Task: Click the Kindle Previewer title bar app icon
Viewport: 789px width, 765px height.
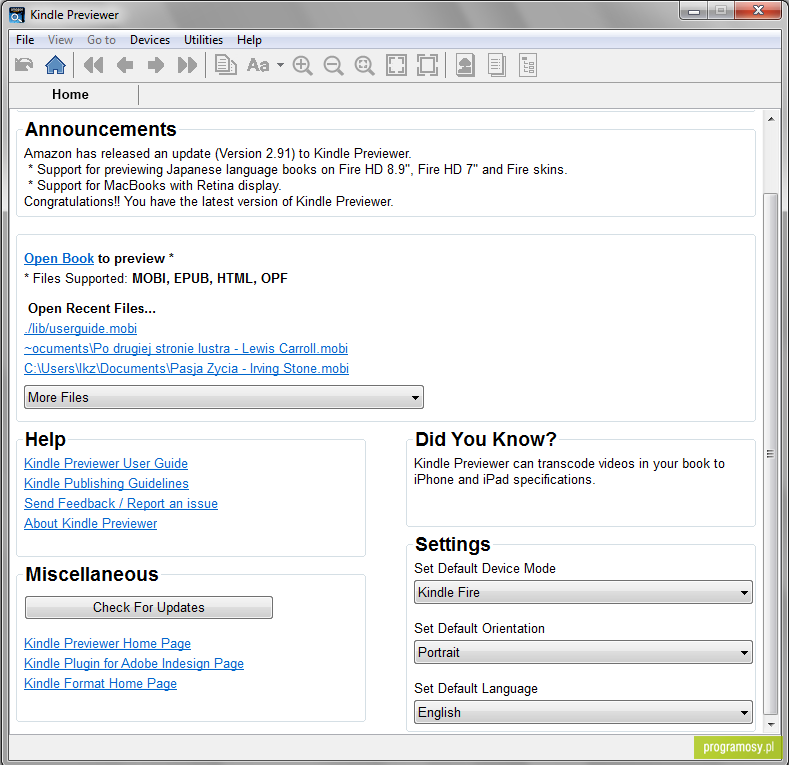Action: point(17,15)
